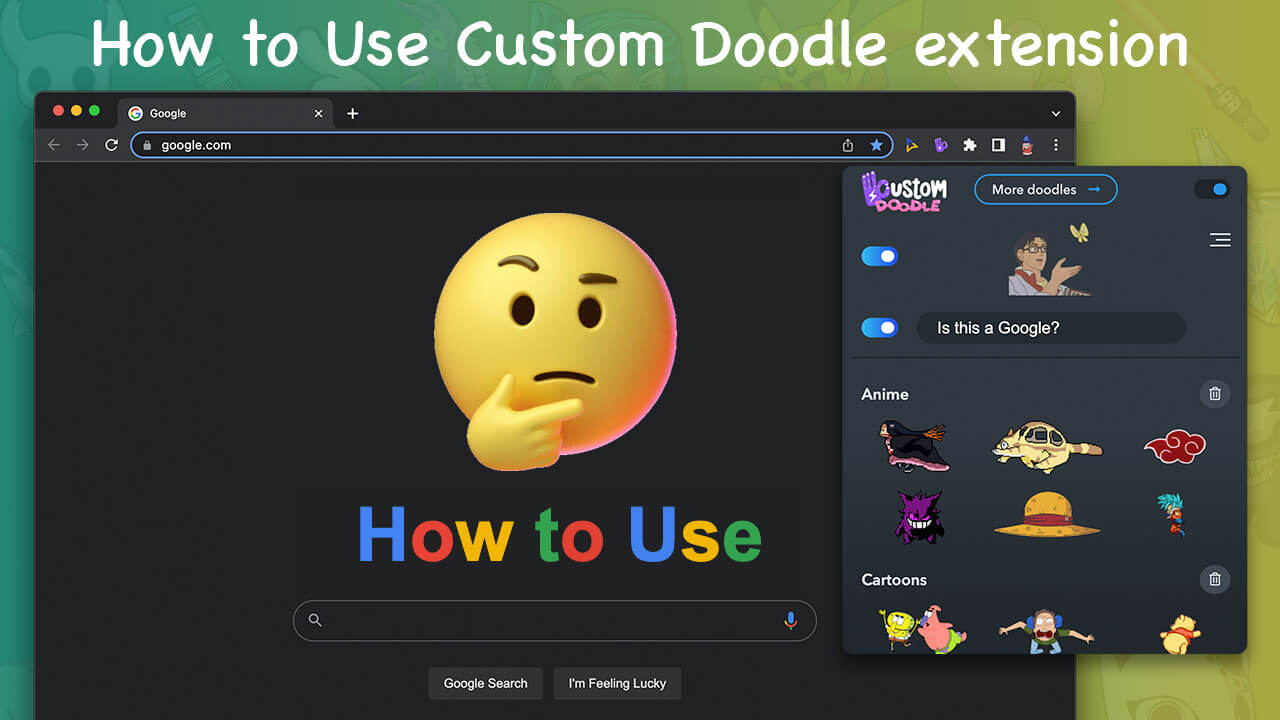Viewport: 1280px width, 720px height.
Task: Bookmark the page using the star icon
Action: pyautogui.click(x=876, y=145)
